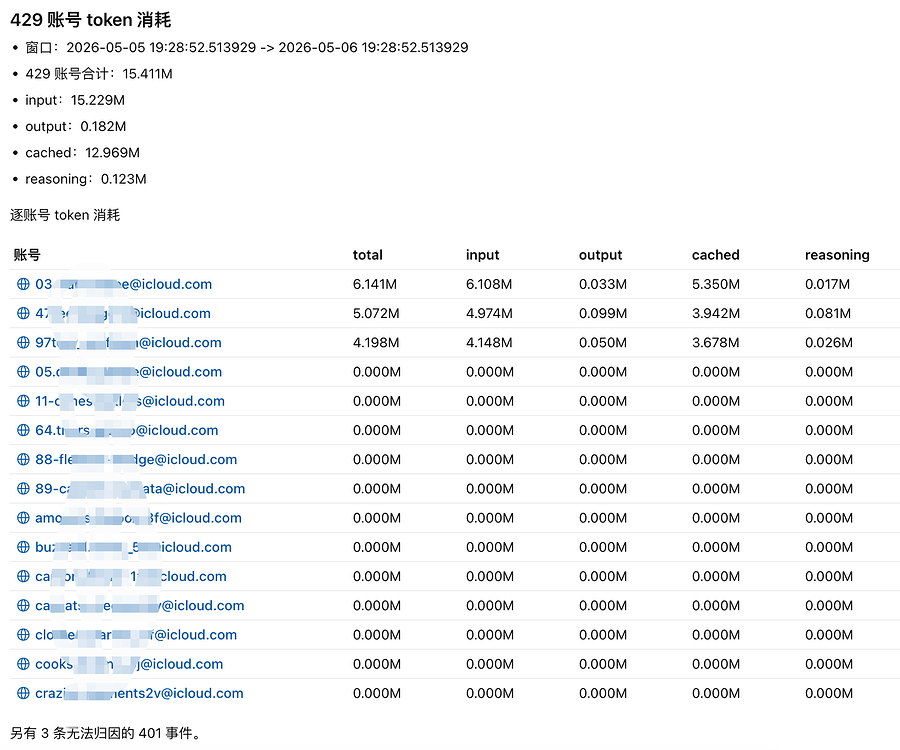Viewport: 900px width, 750px height.
Task: Click the '另有 3 条无法归因的 401 事件' note
Action: coord(106,733)
